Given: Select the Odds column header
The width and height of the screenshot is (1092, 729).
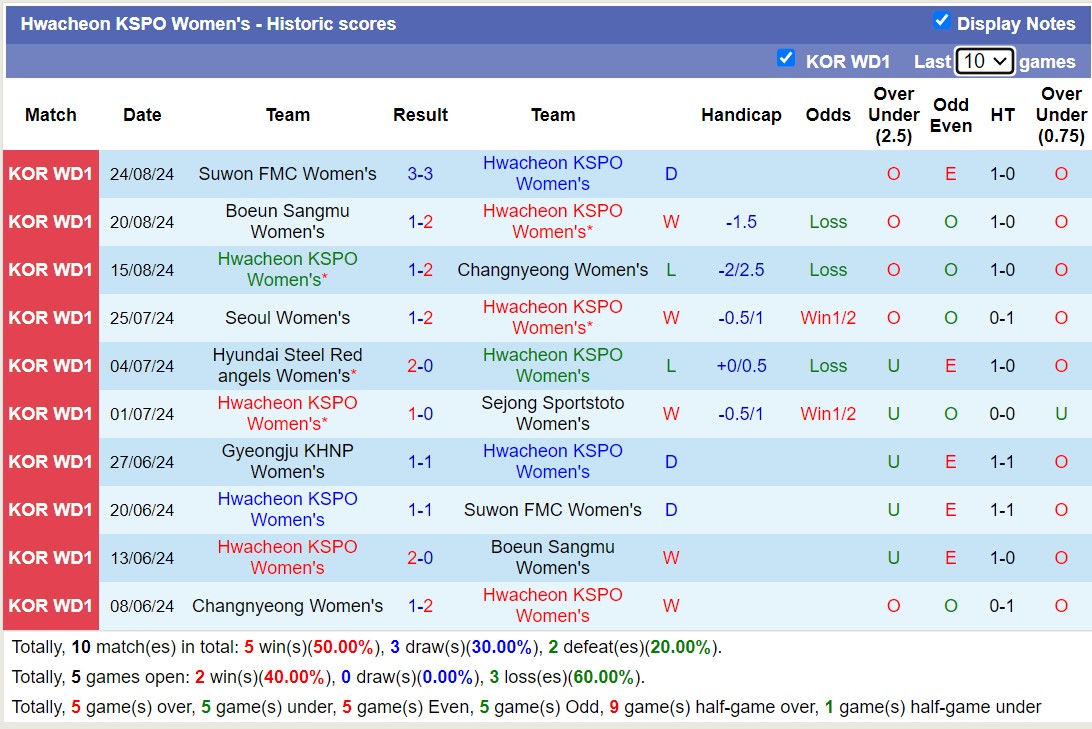Looking at the screenshot, I should tap(828, 115).
